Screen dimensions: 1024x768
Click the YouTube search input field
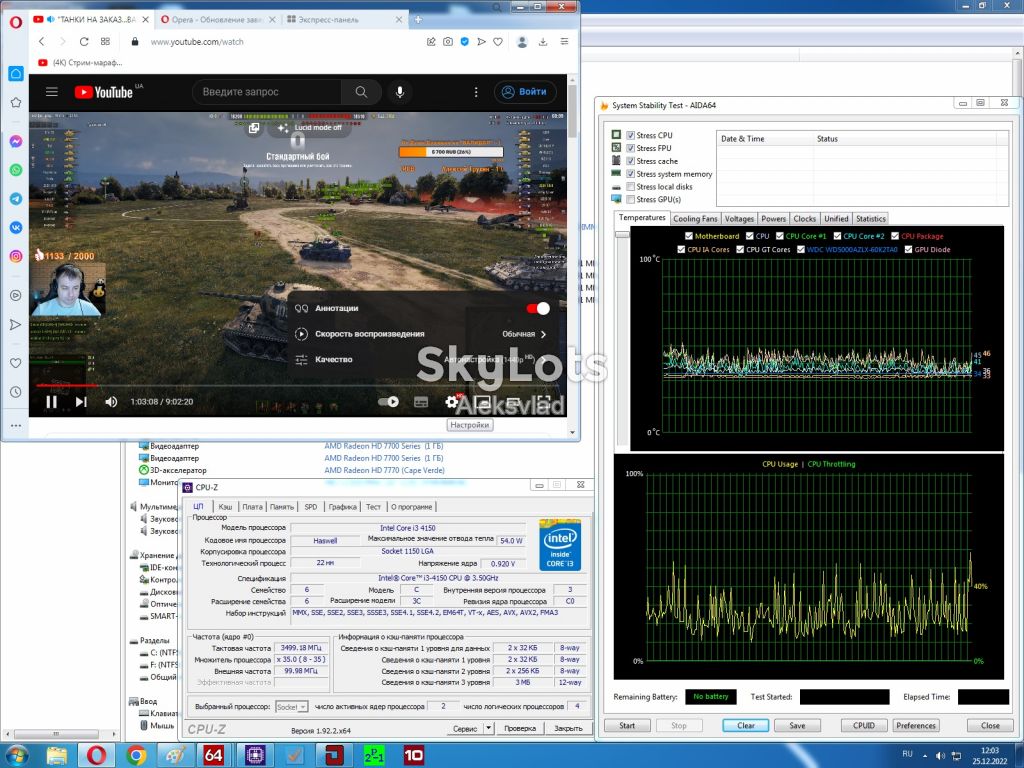266,92
